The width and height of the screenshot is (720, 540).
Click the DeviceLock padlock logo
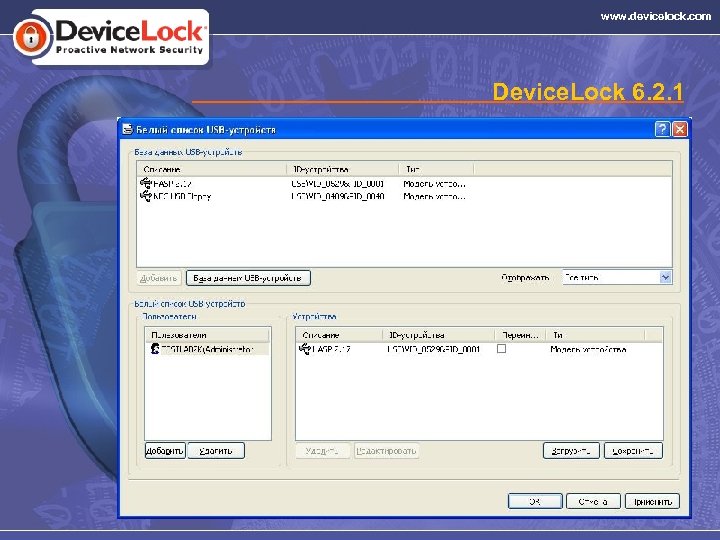click(x=31, y=38)
